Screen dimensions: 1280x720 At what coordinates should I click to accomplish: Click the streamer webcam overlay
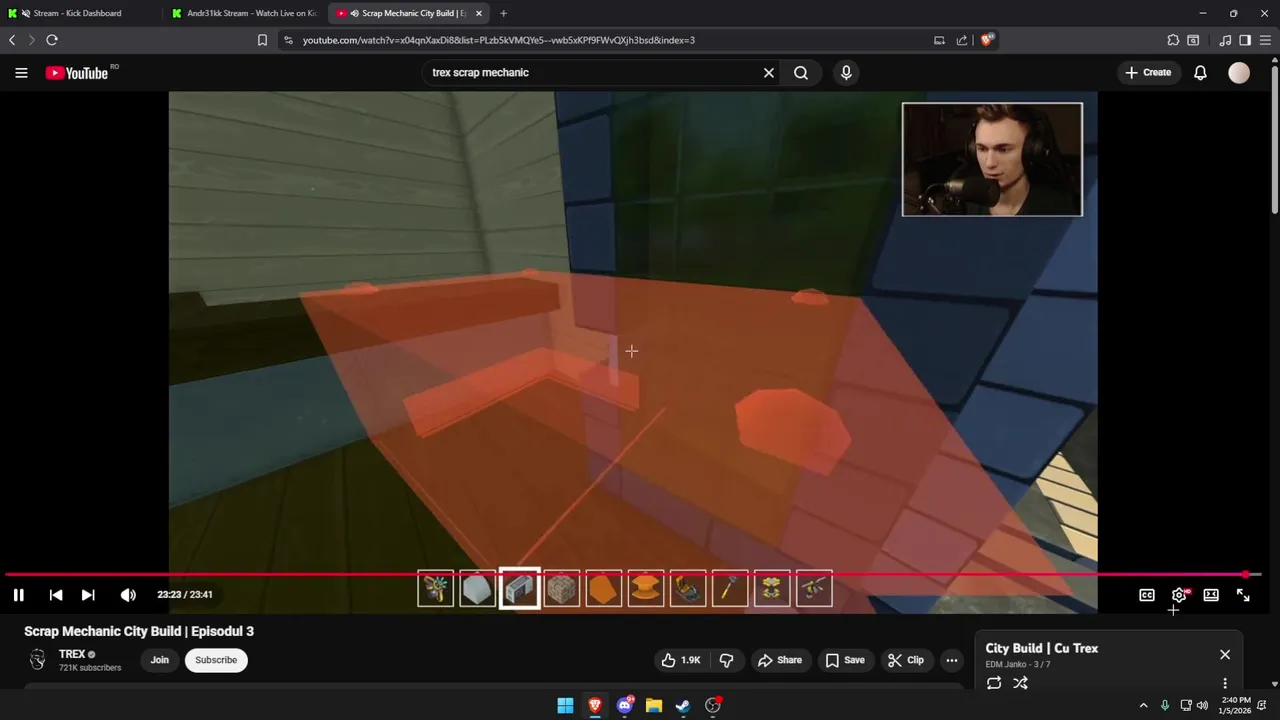point(992,159)
